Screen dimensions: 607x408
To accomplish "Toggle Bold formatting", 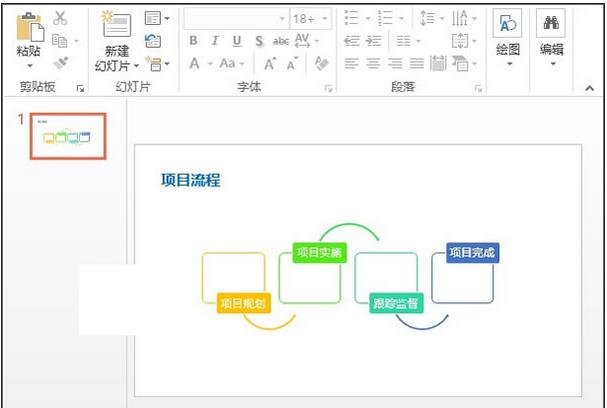I will pyautogui.click(x=194, y=41).
